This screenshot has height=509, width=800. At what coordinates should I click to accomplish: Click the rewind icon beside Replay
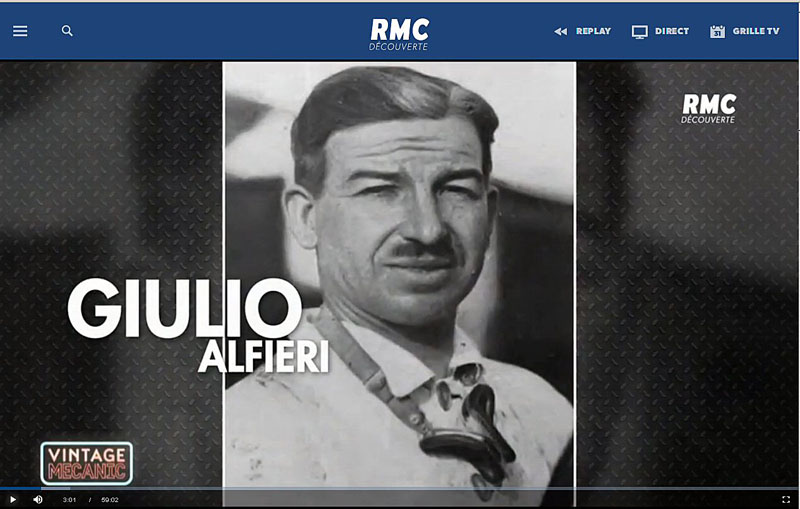[561, 32]
